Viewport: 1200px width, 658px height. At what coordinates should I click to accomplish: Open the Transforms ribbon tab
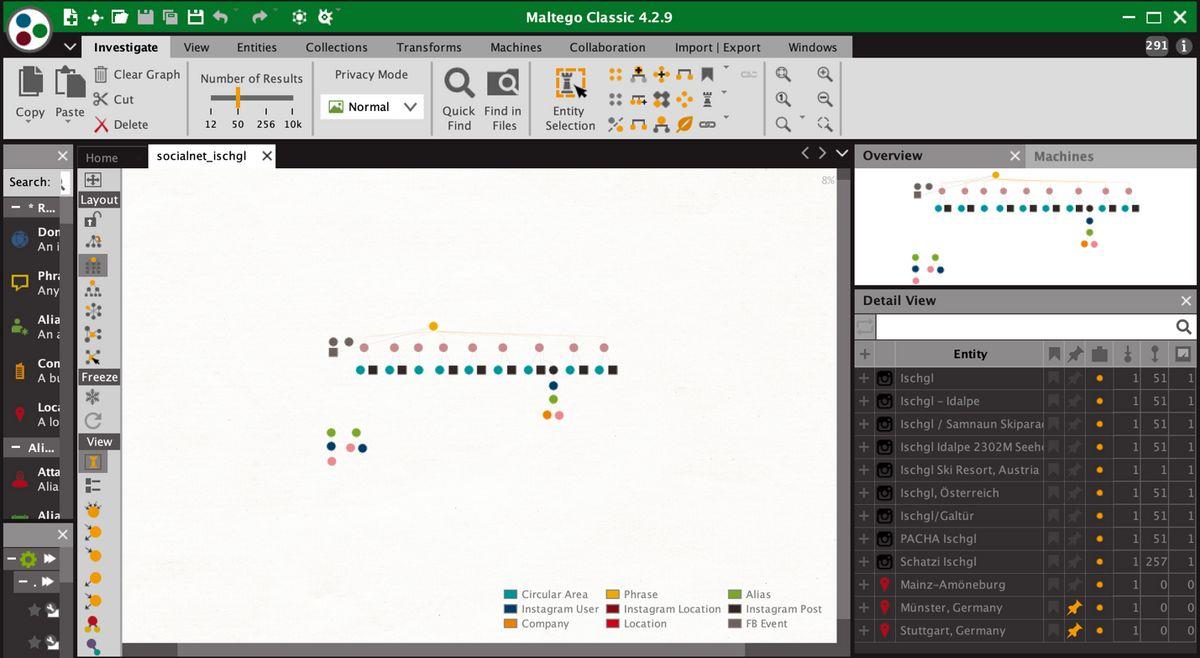click(x=427, y=47)
